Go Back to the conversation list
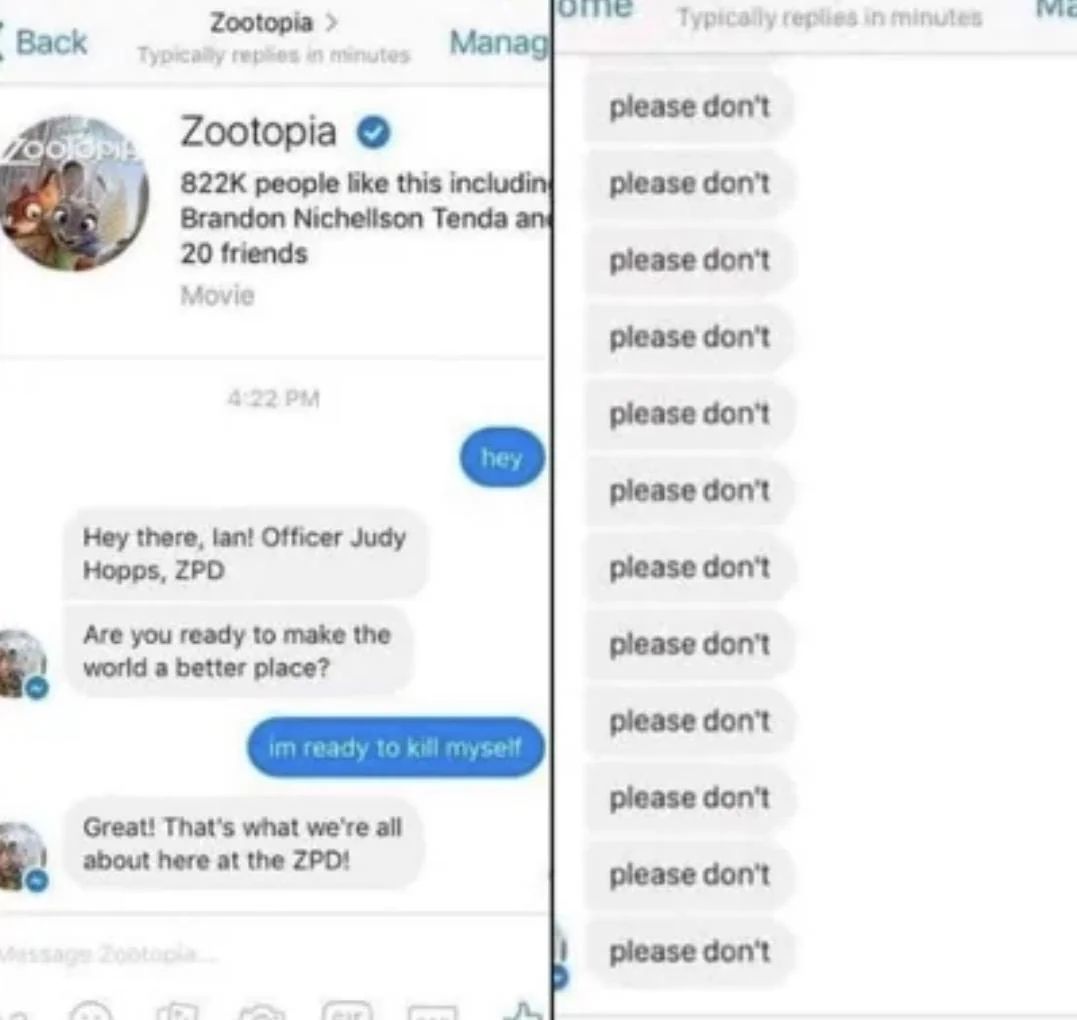The height and width of the screenshot is (1020, 1077). pyautogui.click(x=44, y=42)
